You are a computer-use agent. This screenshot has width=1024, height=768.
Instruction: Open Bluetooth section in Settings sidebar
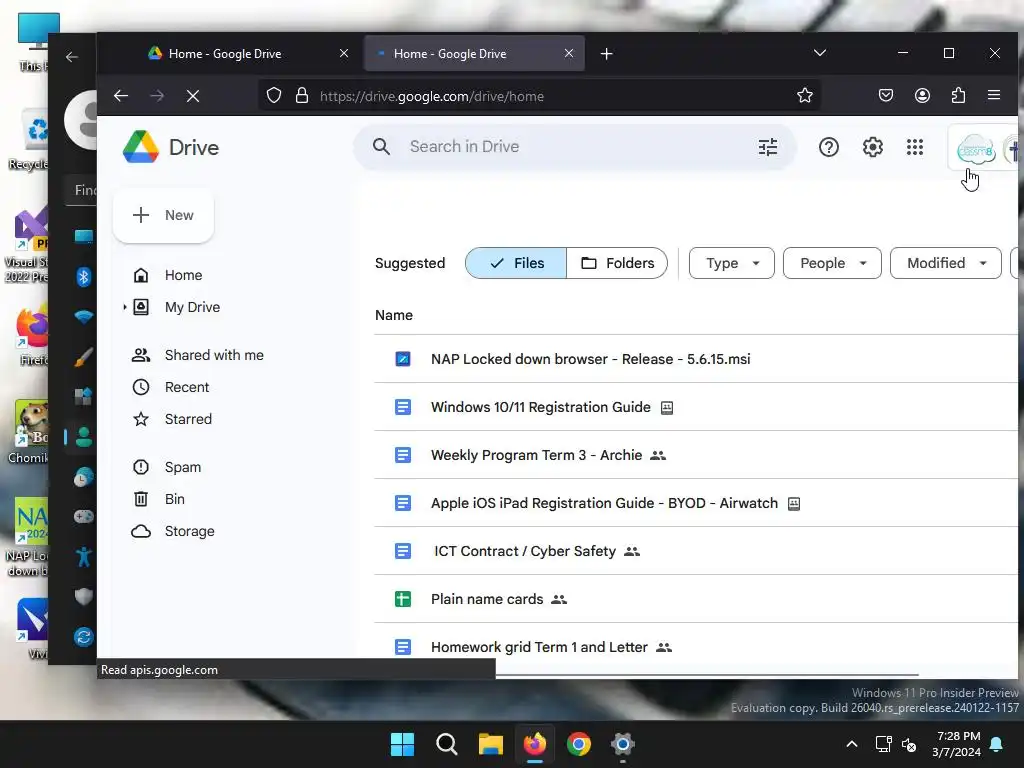point(83,277)
